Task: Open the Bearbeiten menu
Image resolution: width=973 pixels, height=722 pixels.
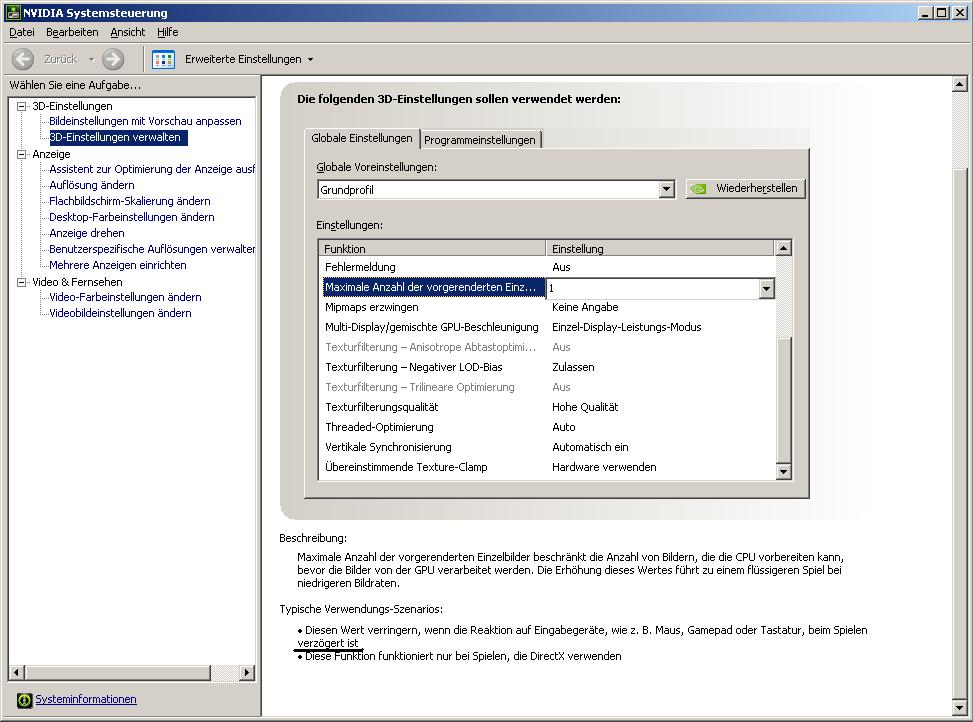Action: click(x=72, y=32)
